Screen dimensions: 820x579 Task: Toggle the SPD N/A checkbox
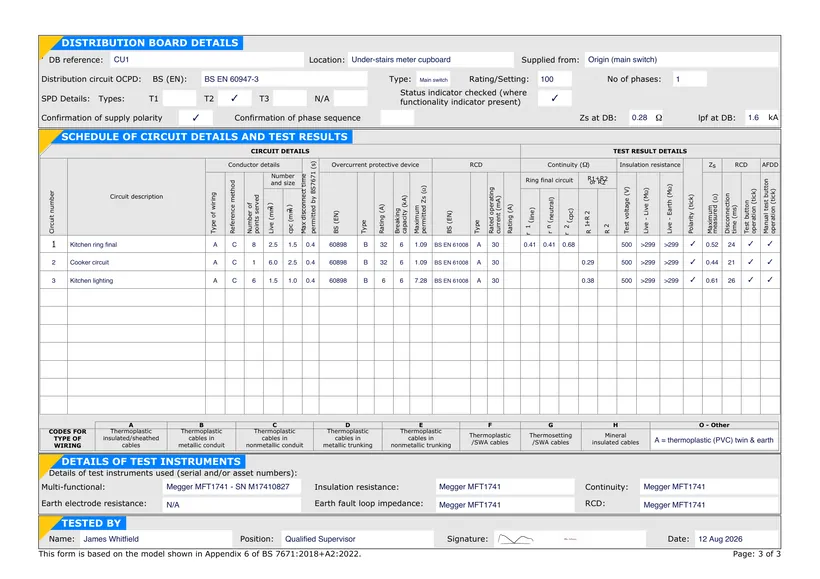click(350, 98)
